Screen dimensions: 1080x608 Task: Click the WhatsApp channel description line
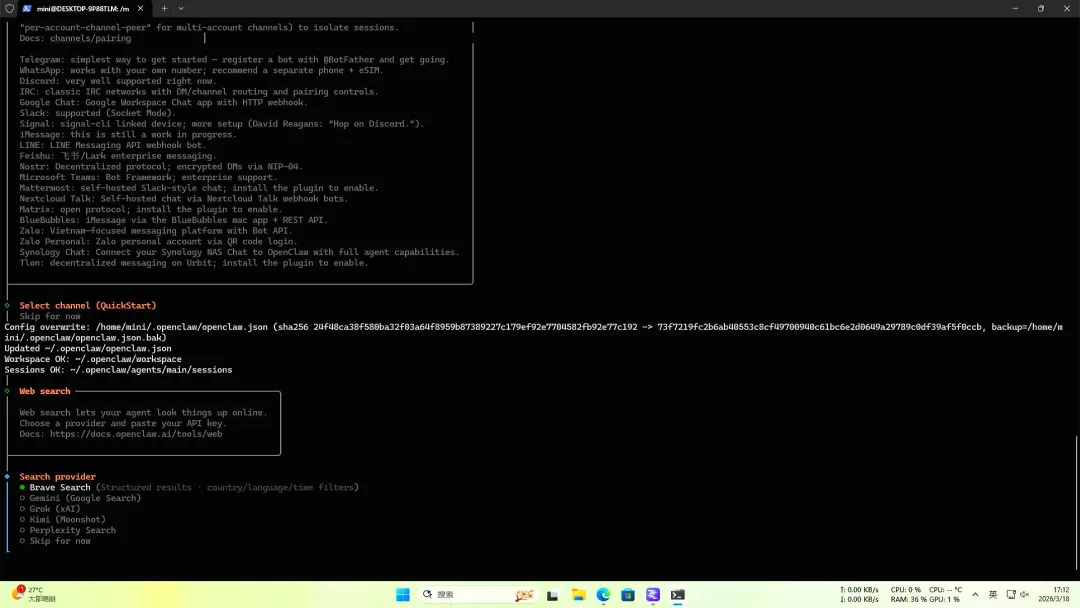click(200, 70)
